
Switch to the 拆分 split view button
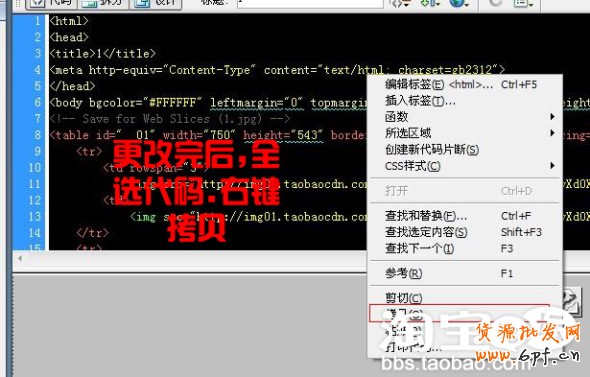coord(103,3)
